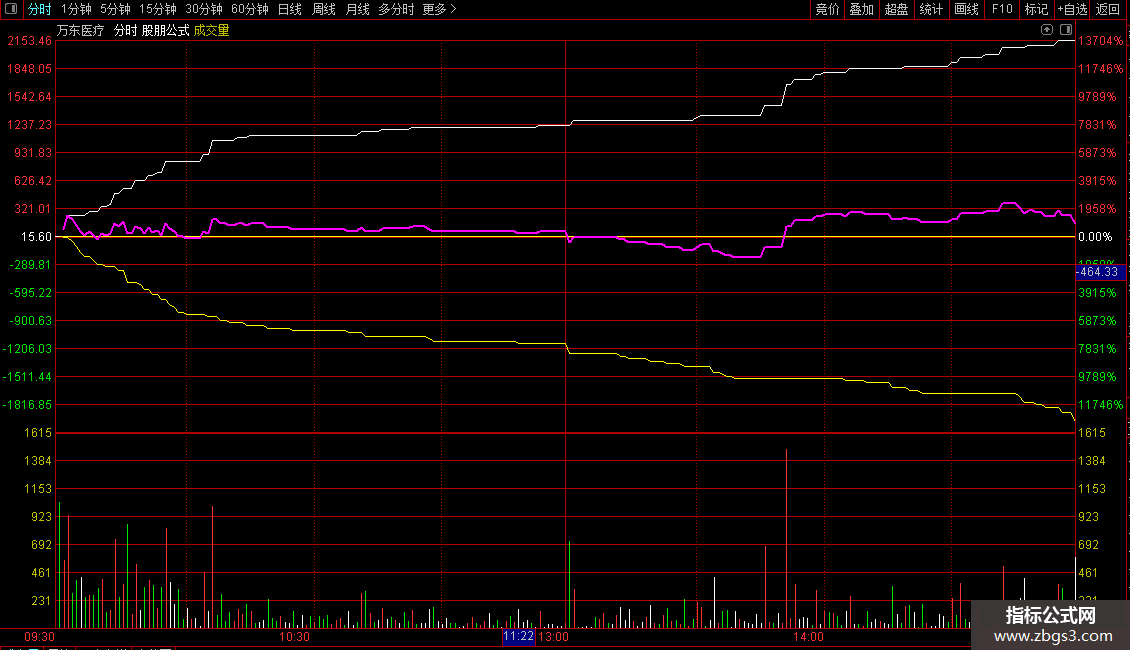The image size is (1130, 650).
Task: Open the 统计 statistics panel
Action: click(931, 9)
